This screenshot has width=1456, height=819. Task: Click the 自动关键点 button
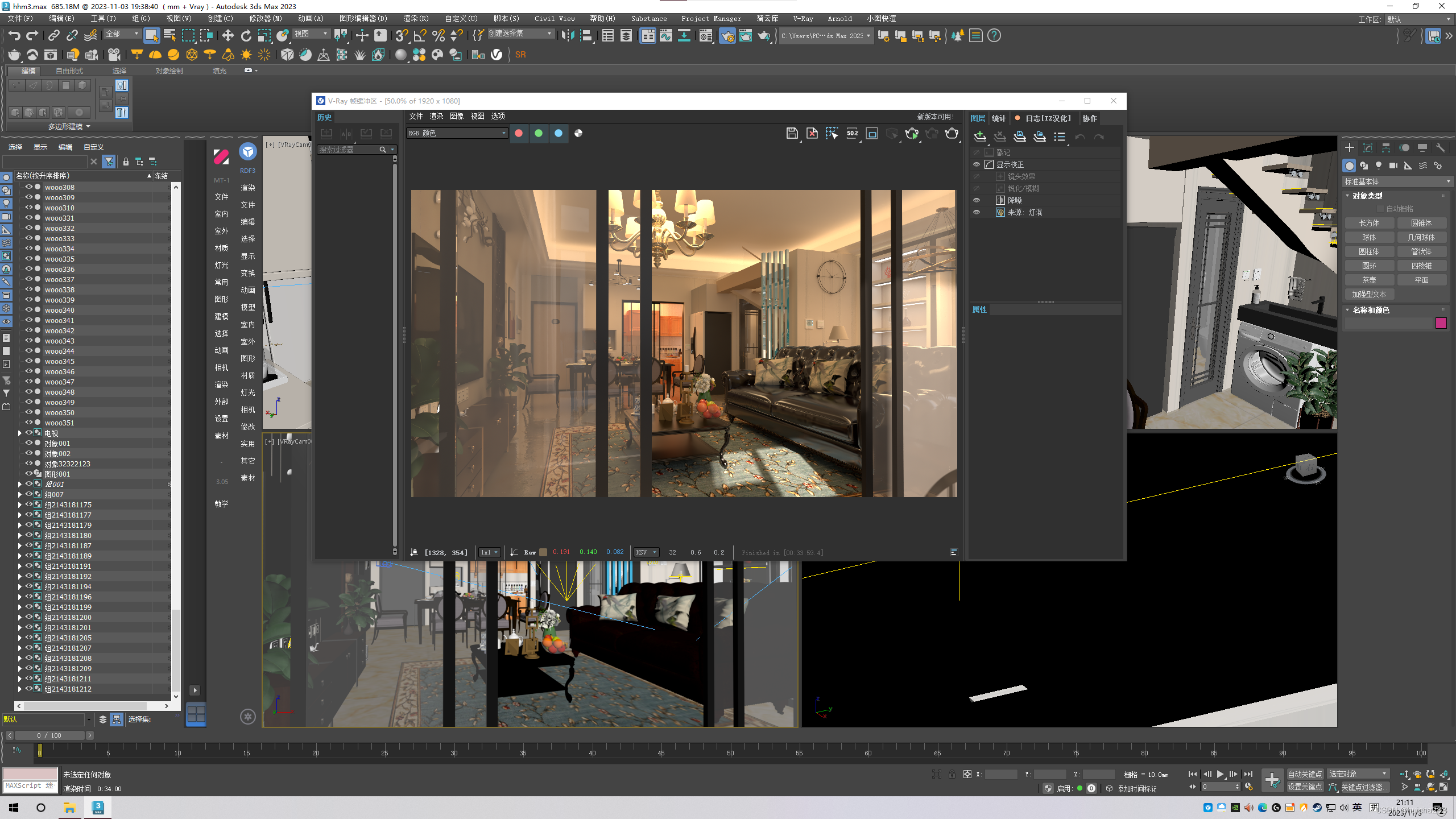[1305, 773]
